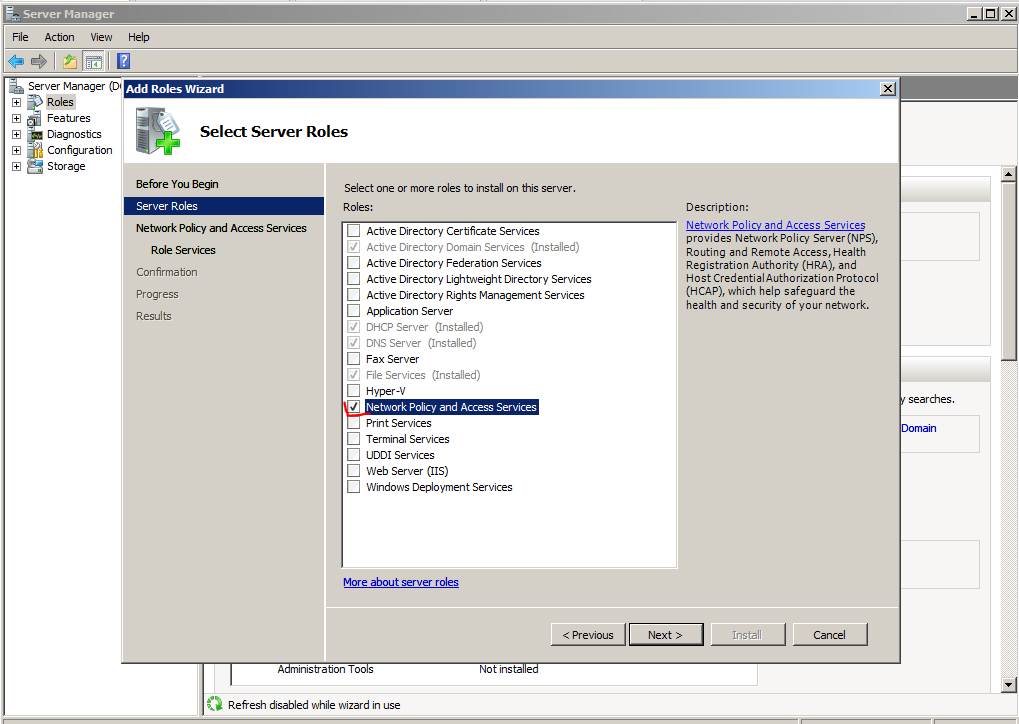Open the Help question mark toolbar icon

123,62
